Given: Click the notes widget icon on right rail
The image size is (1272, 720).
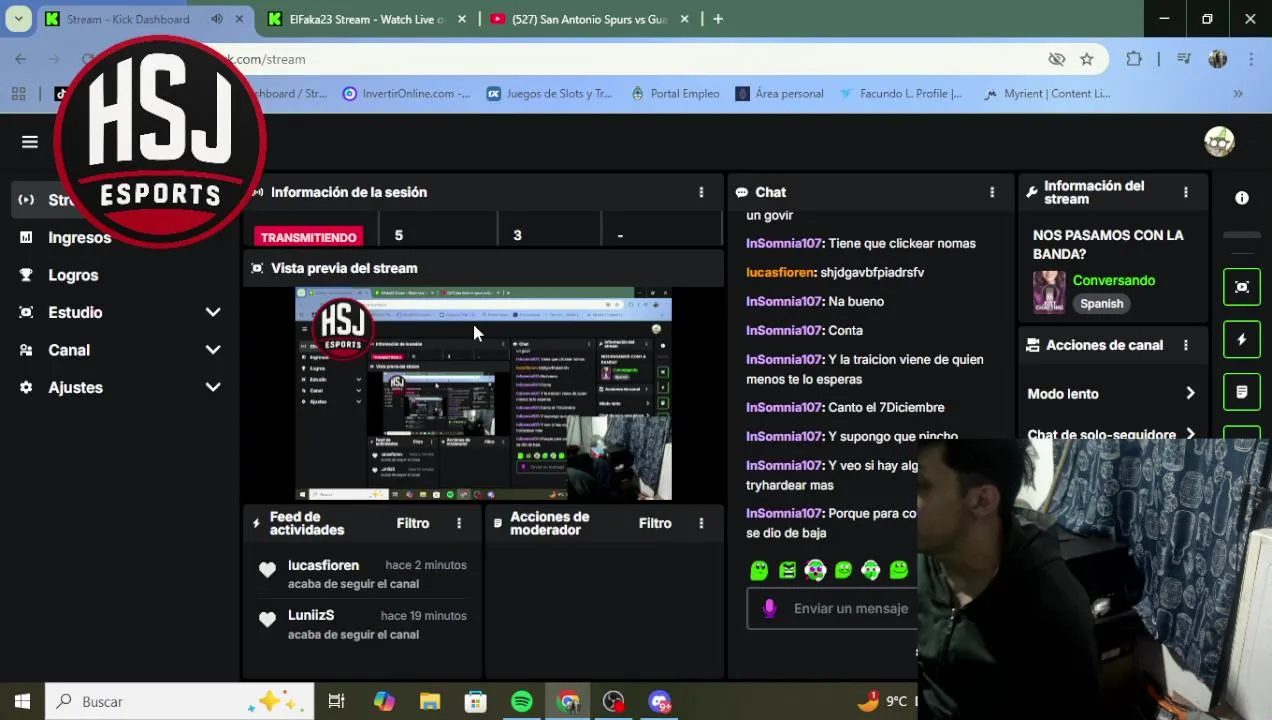Looking at the screenshot, I should coord(1242,392).
